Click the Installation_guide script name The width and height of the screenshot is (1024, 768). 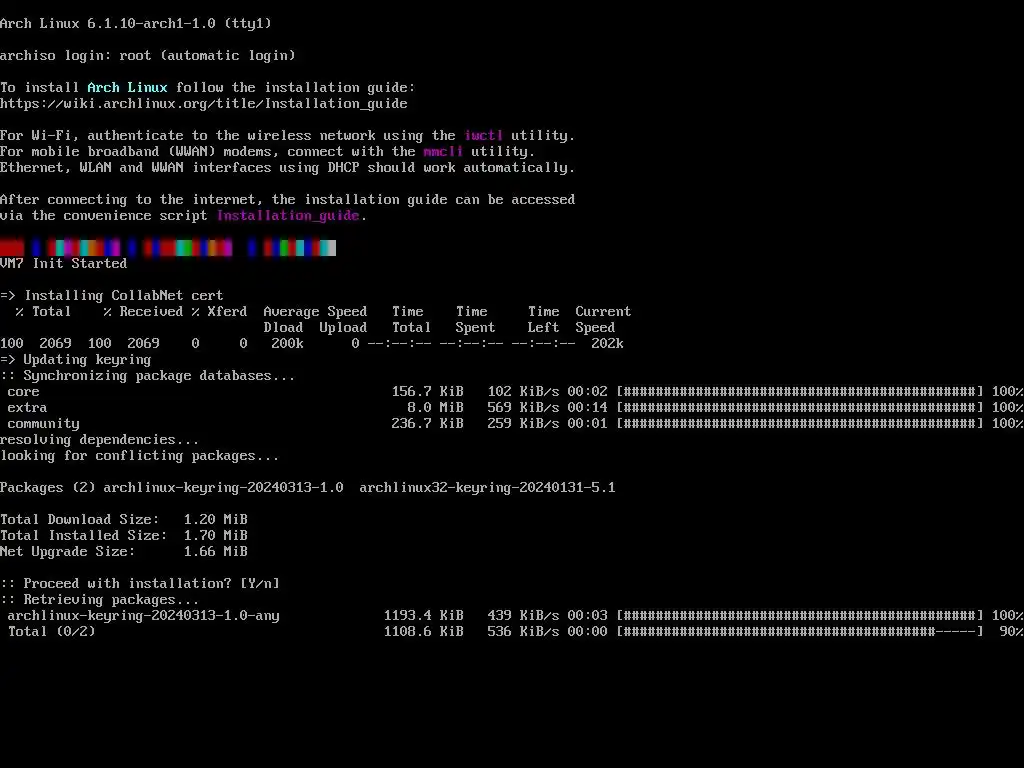point(288,216)
